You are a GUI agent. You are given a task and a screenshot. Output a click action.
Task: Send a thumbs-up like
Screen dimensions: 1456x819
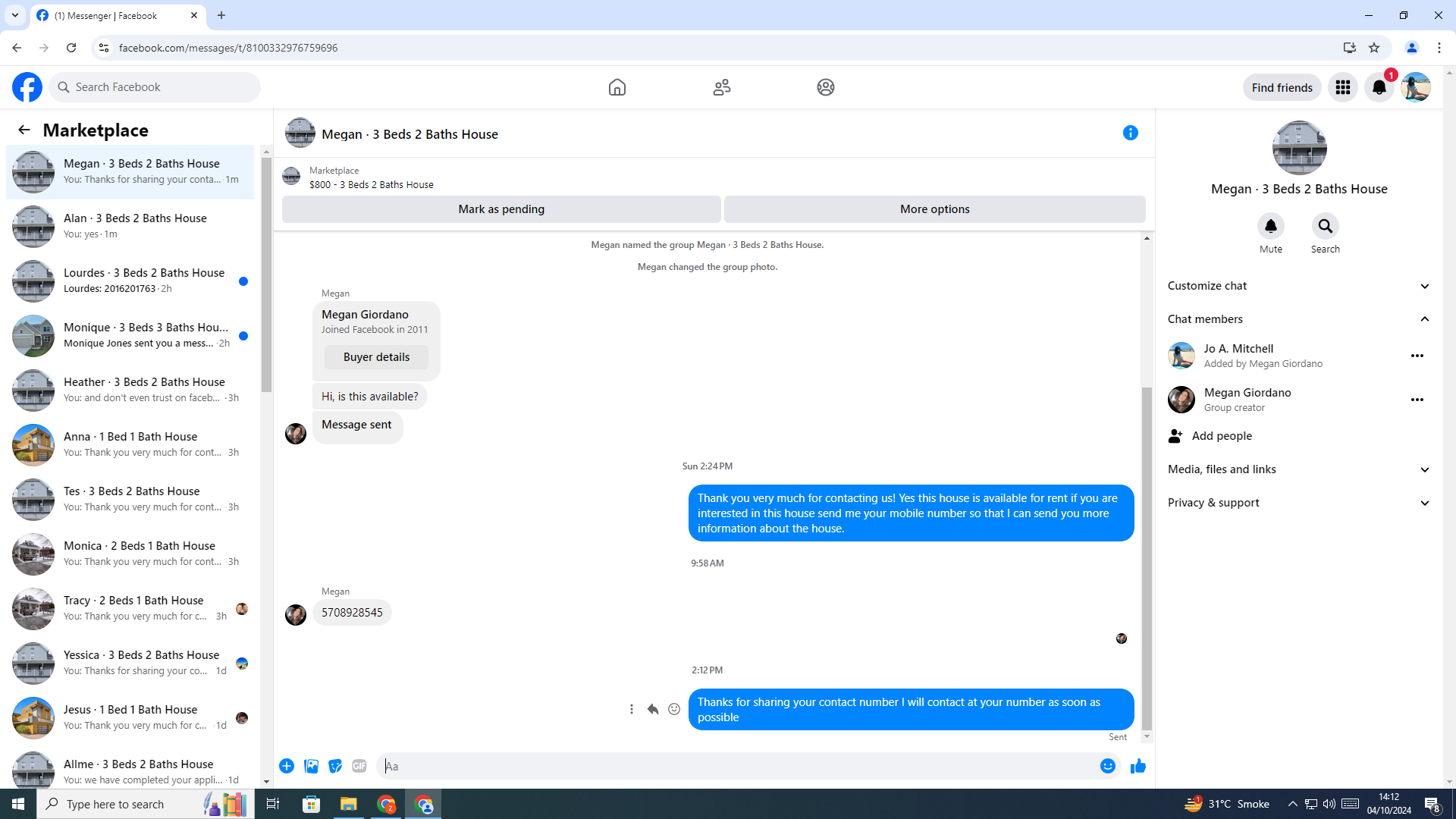point(1138,766)
